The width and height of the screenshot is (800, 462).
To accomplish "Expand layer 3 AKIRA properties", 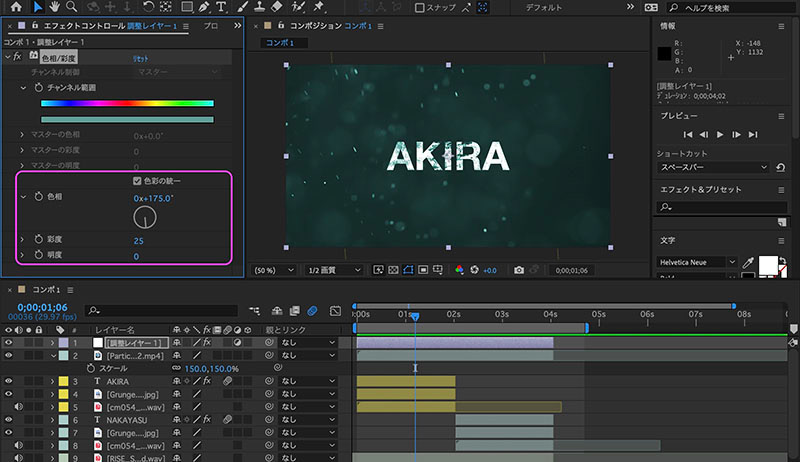I will point(52,381).
